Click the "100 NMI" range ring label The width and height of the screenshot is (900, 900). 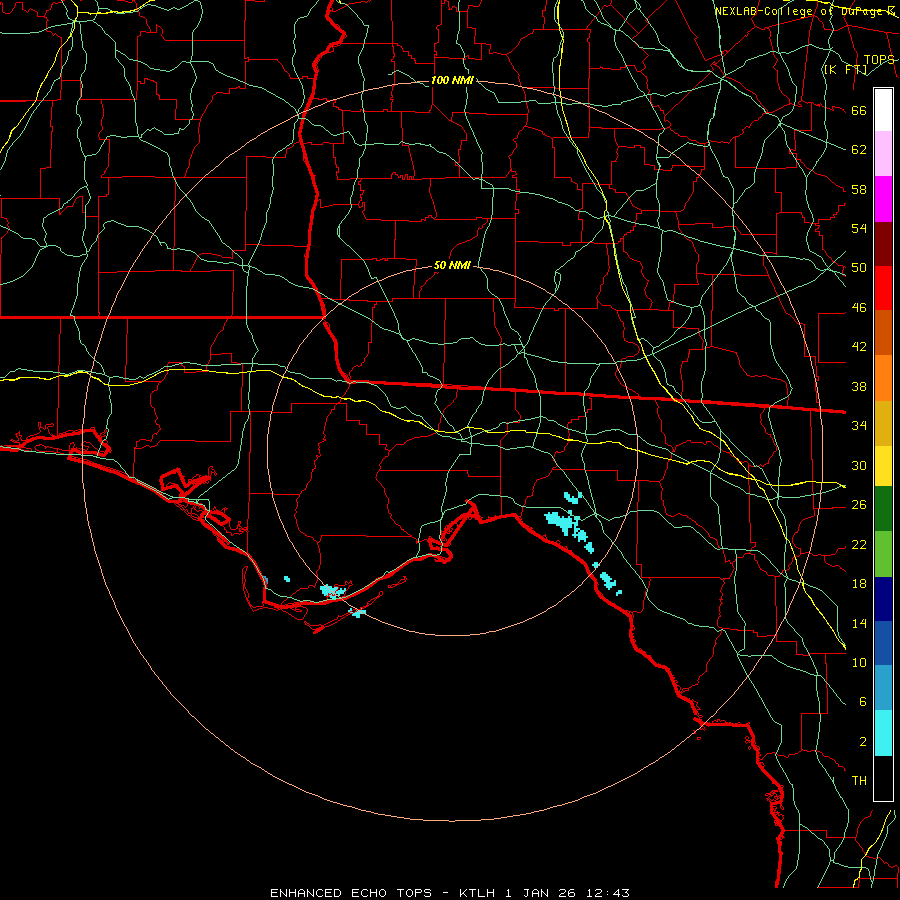(x=452, y=80)
